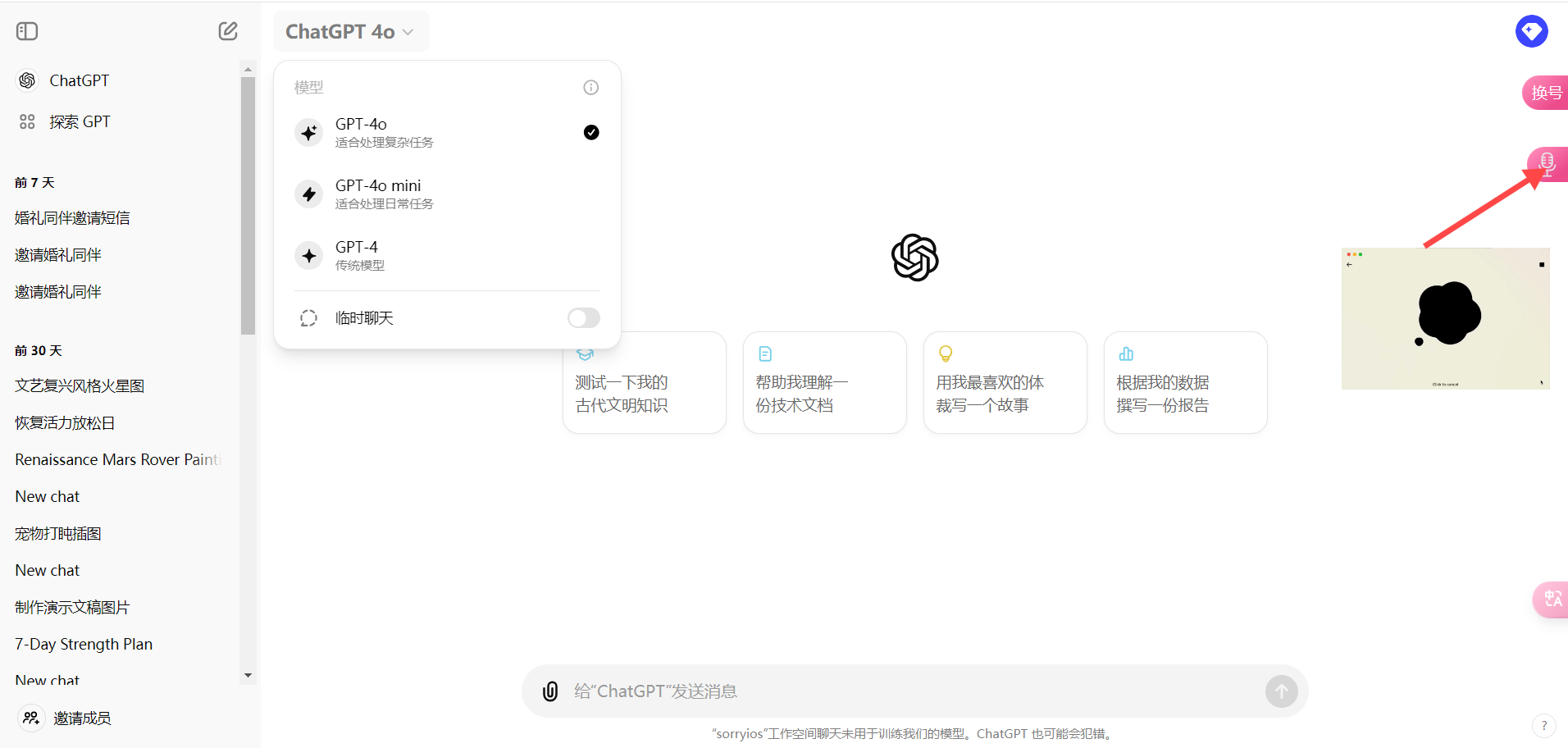Open the 文艺复兴风格火星图 chat
1568x748 pixels.
coord(80,386)
